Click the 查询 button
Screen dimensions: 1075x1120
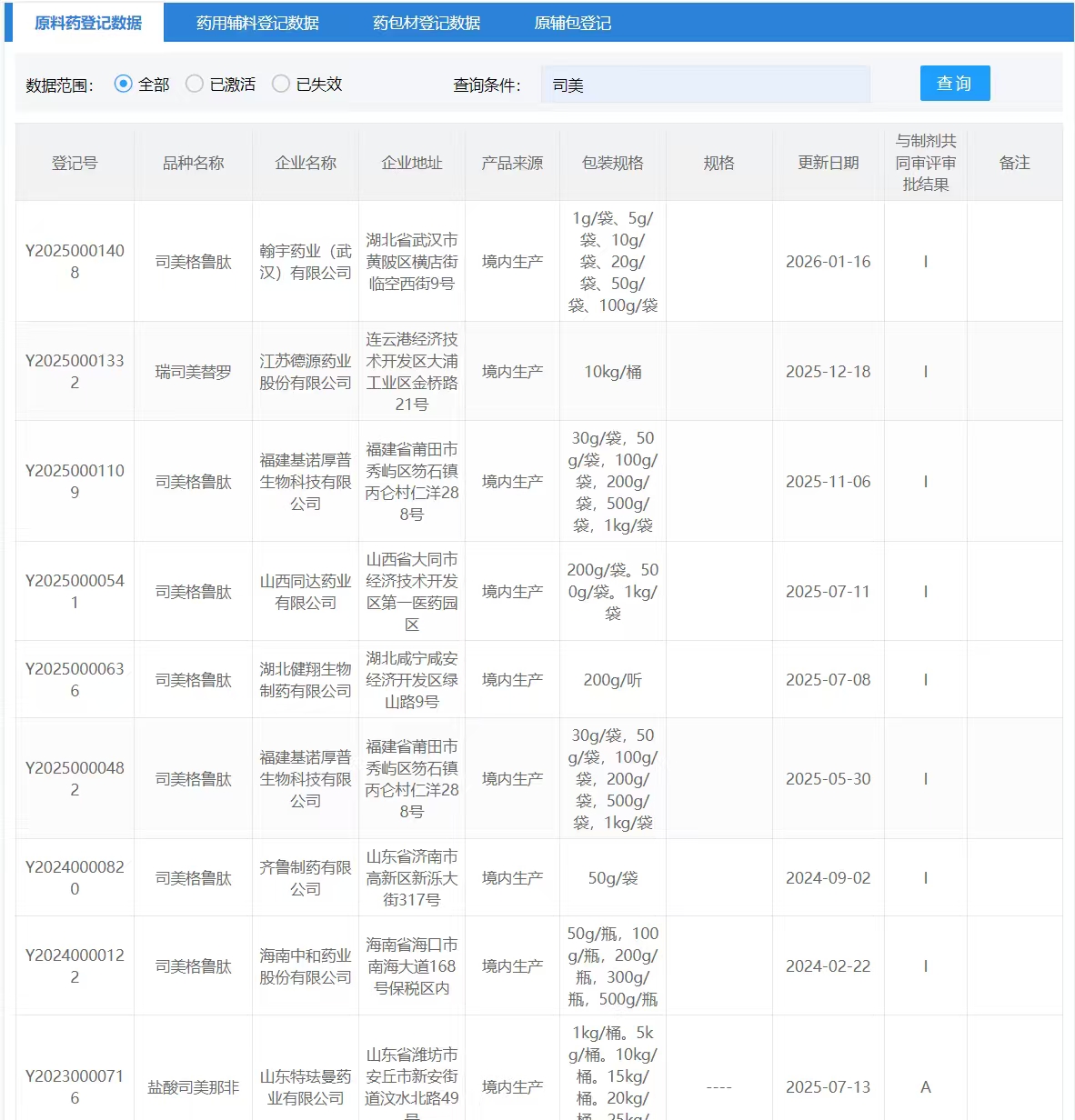(955, 84)
